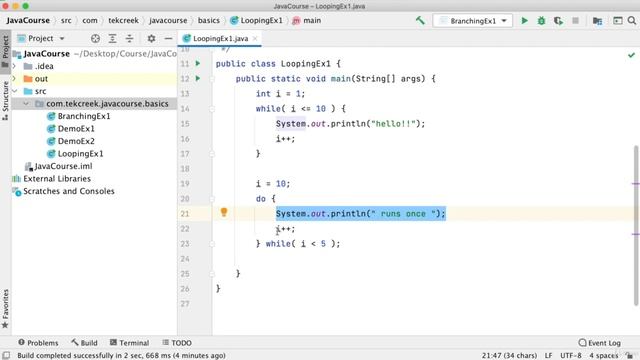Click the src breadcrumb

click(66, 20)
